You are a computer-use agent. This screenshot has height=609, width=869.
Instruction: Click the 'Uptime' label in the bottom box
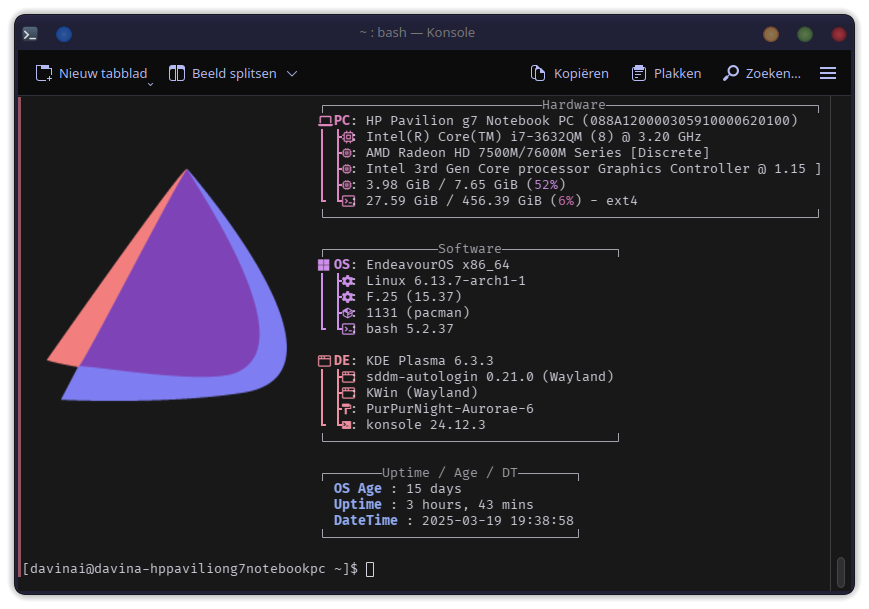pyautogui.click(x=357, y=505)
